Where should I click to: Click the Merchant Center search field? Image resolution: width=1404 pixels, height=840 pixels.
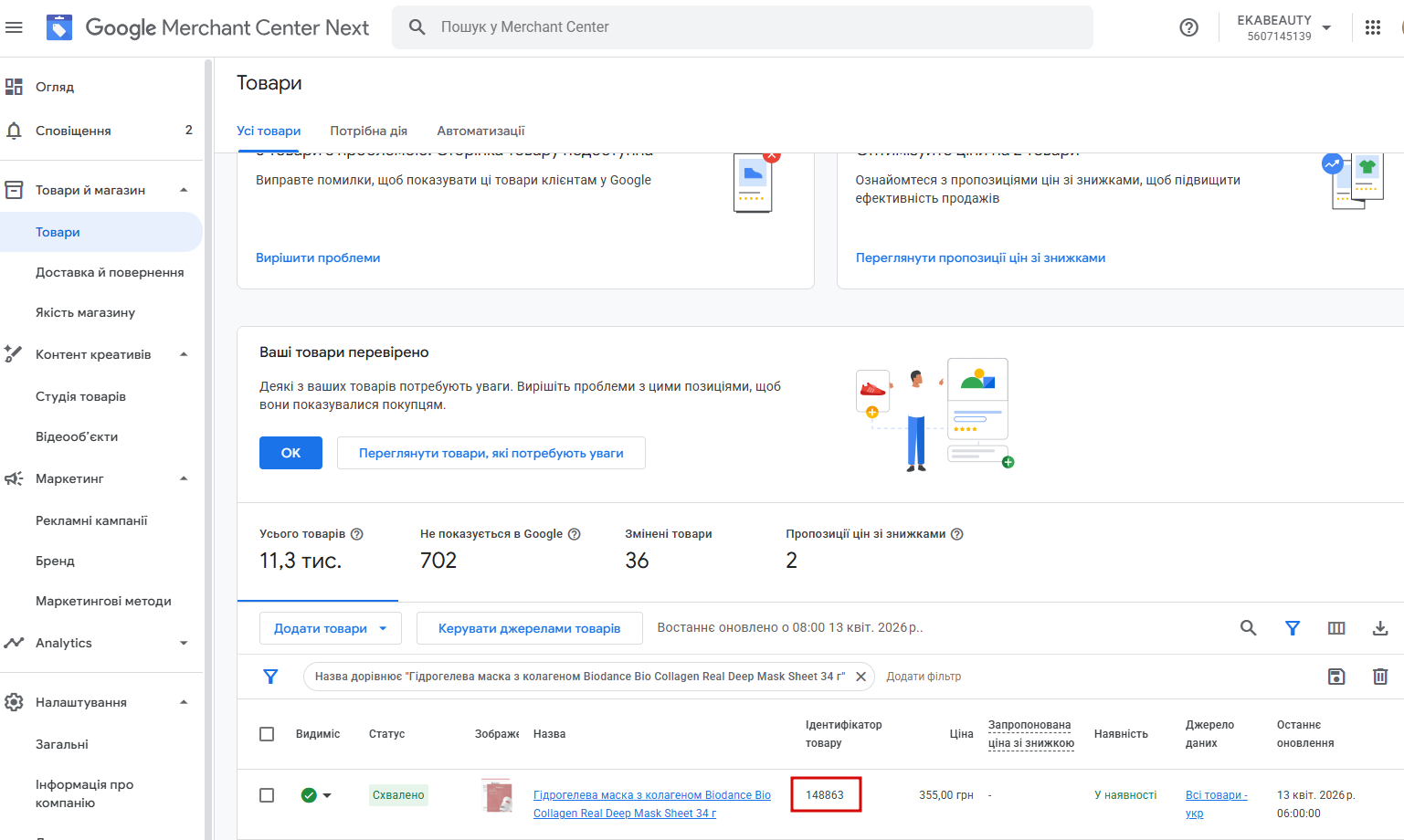743,27
